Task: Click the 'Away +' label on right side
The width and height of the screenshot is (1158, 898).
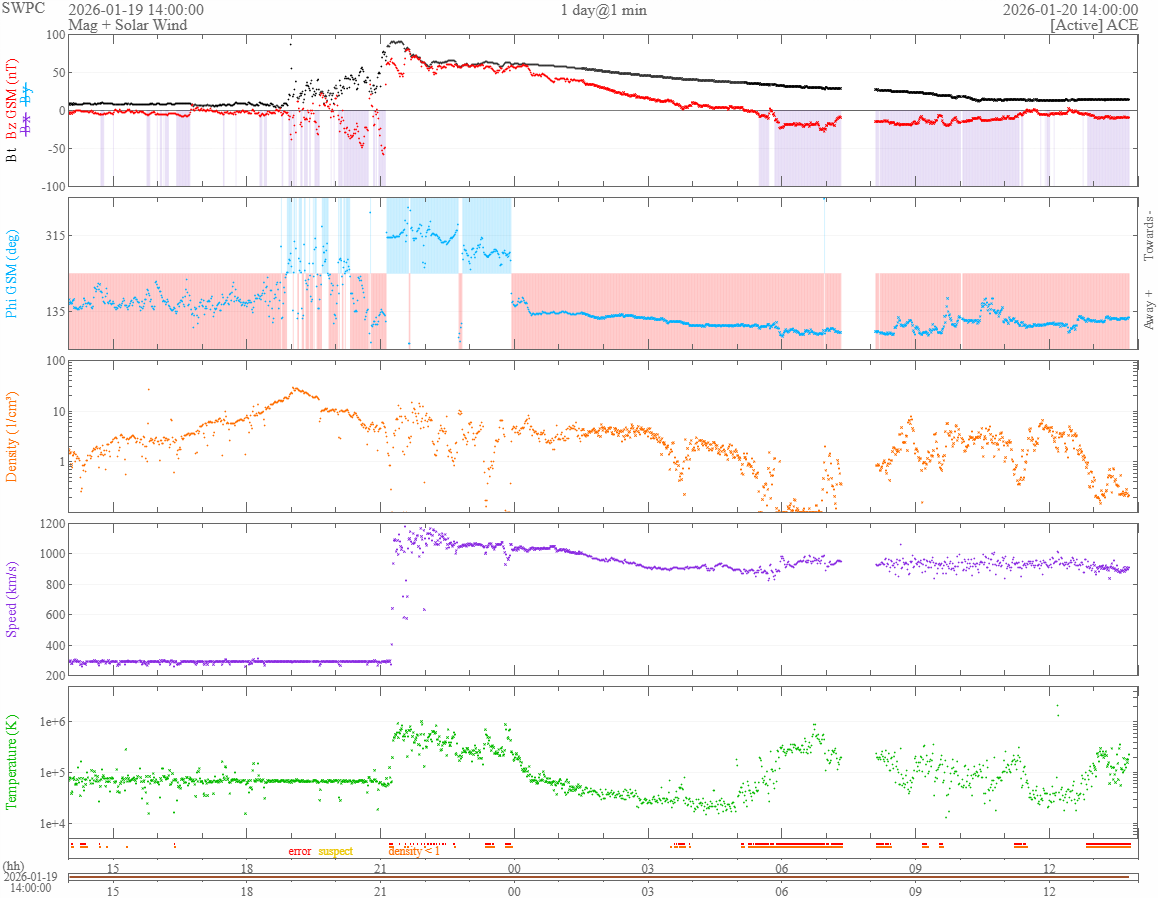Action: pyautogui.click(x=1149, y=314)
